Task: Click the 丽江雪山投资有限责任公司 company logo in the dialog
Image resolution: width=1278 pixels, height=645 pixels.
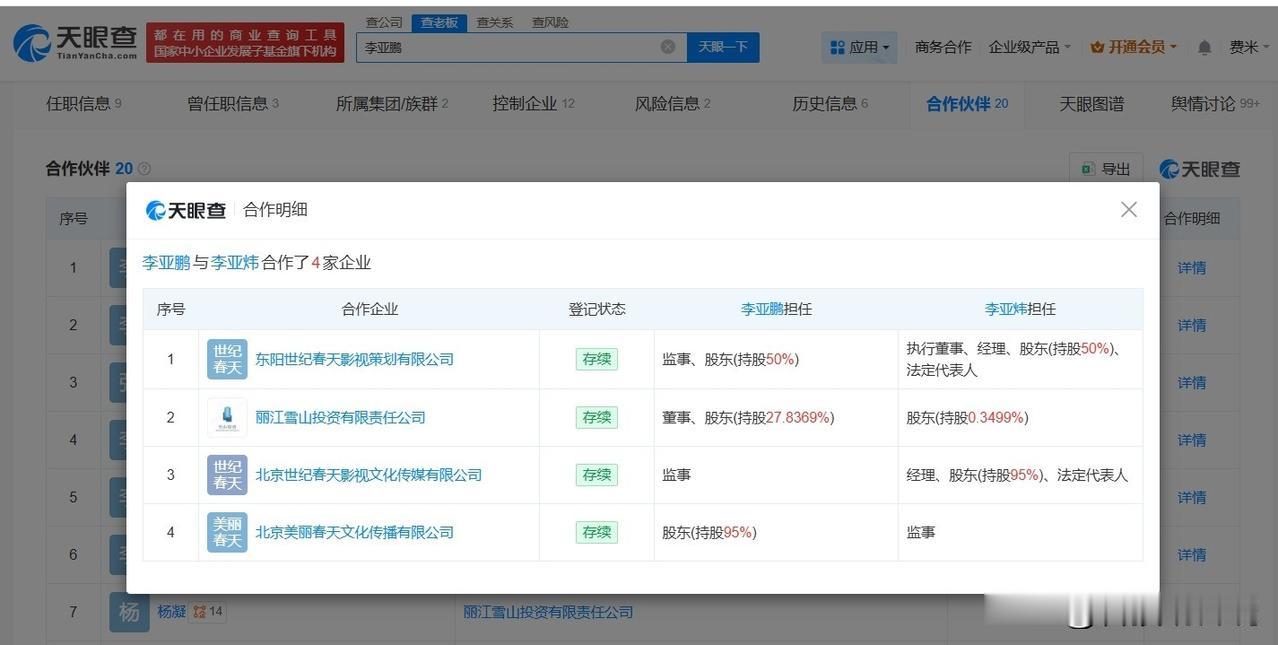Action: [x=227, y=417]
